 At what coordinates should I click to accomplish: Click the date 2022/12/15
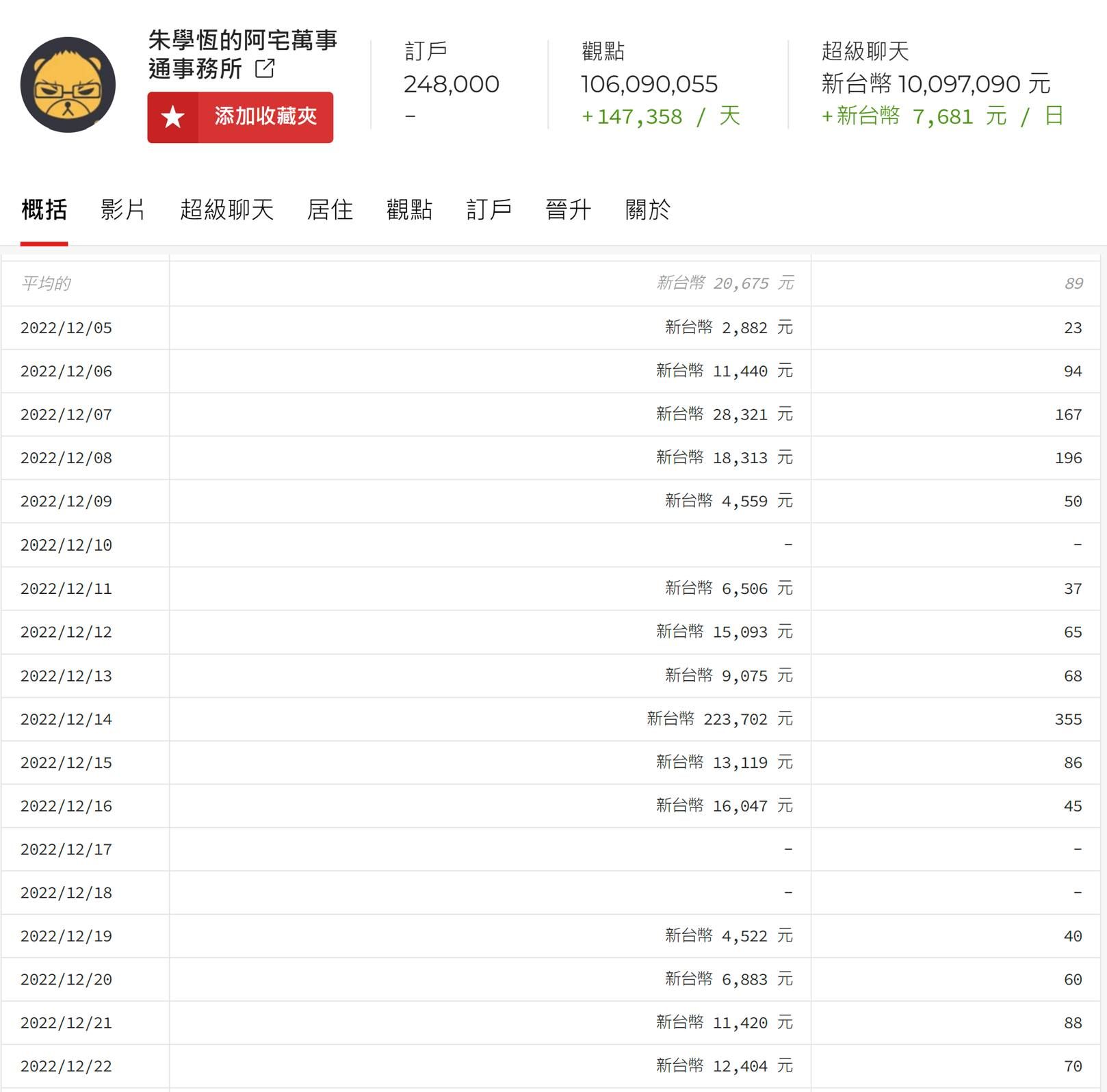(66, 763)
